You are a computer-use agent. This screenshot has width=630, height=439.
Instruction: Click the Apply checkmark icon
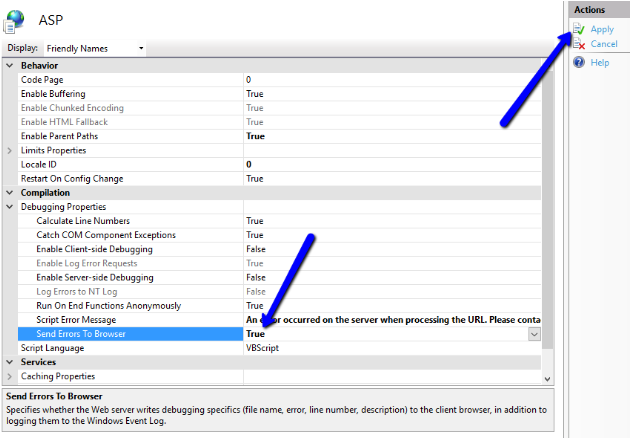tap(579, 29)
